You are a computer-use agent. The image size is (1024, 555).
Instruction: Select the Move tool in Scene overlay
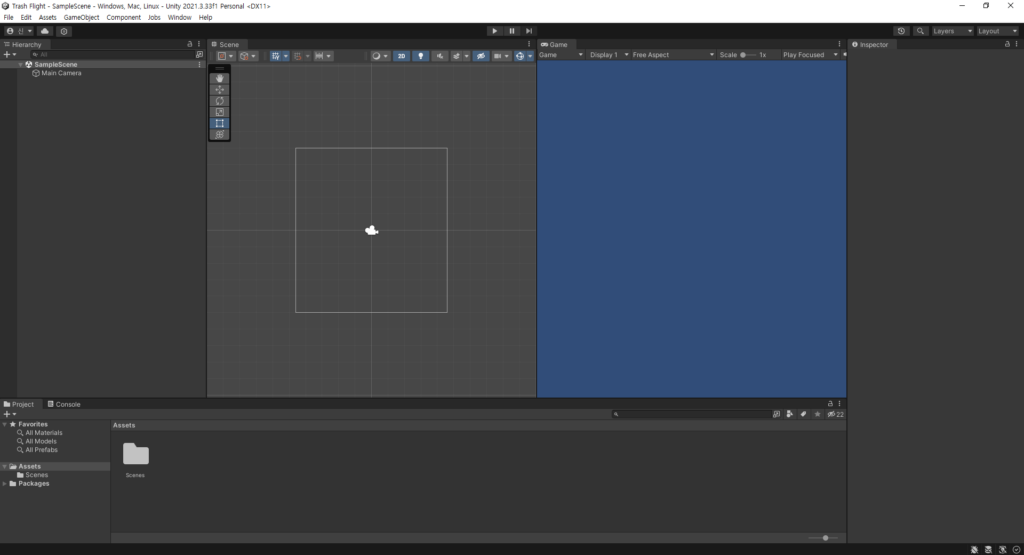point(220,90)
